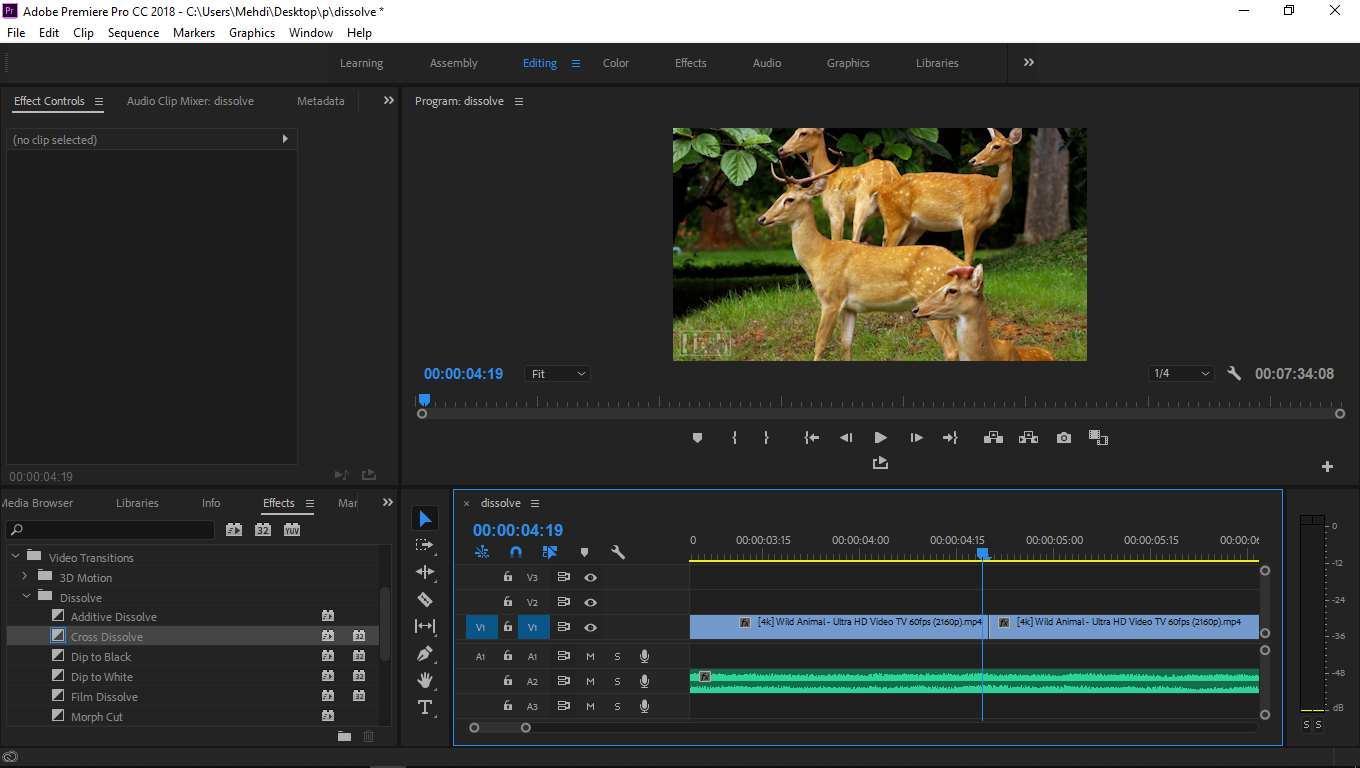Mute audio track A1

coord(590,657)
